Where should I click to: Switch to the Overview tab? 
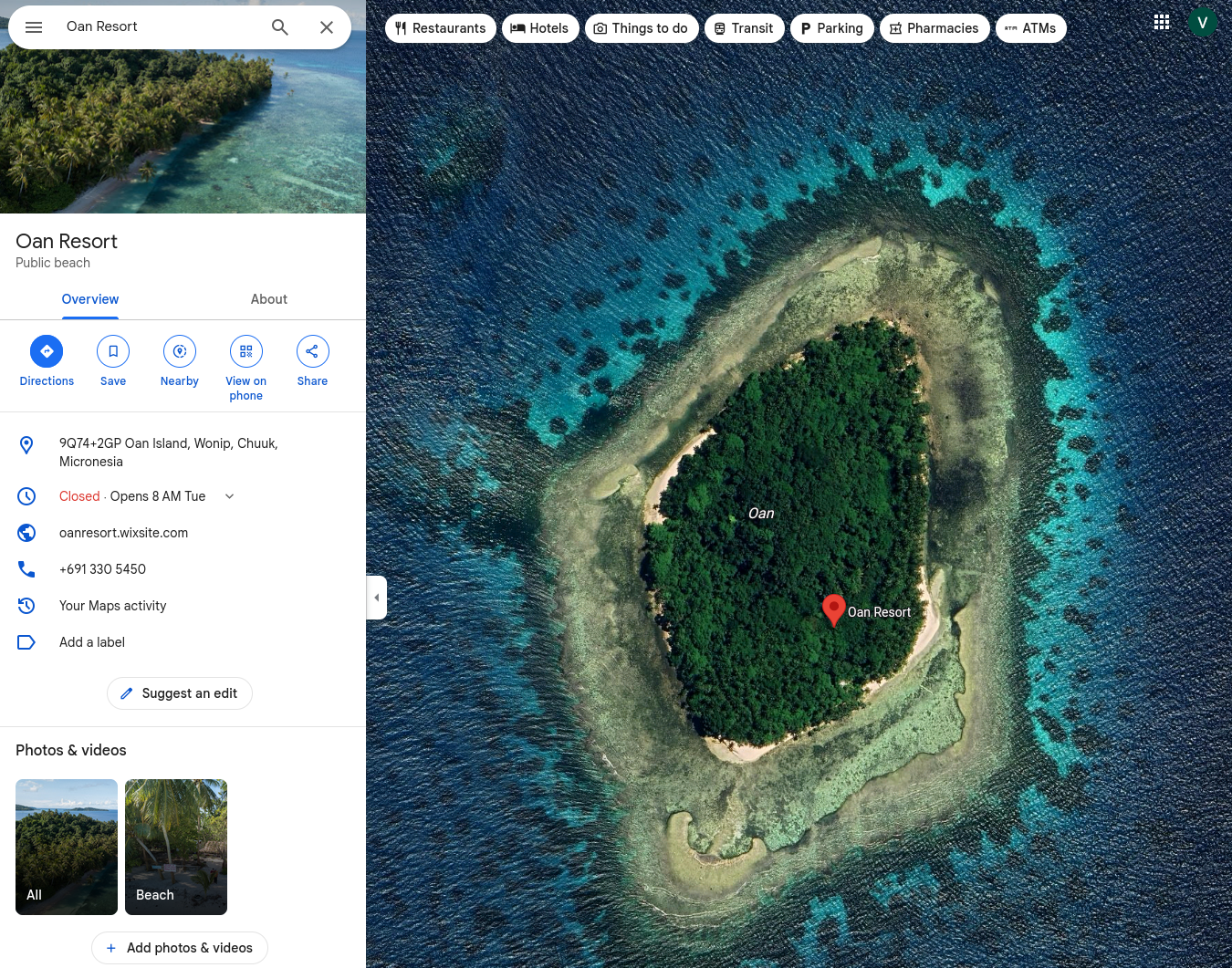tap(90, 299)
